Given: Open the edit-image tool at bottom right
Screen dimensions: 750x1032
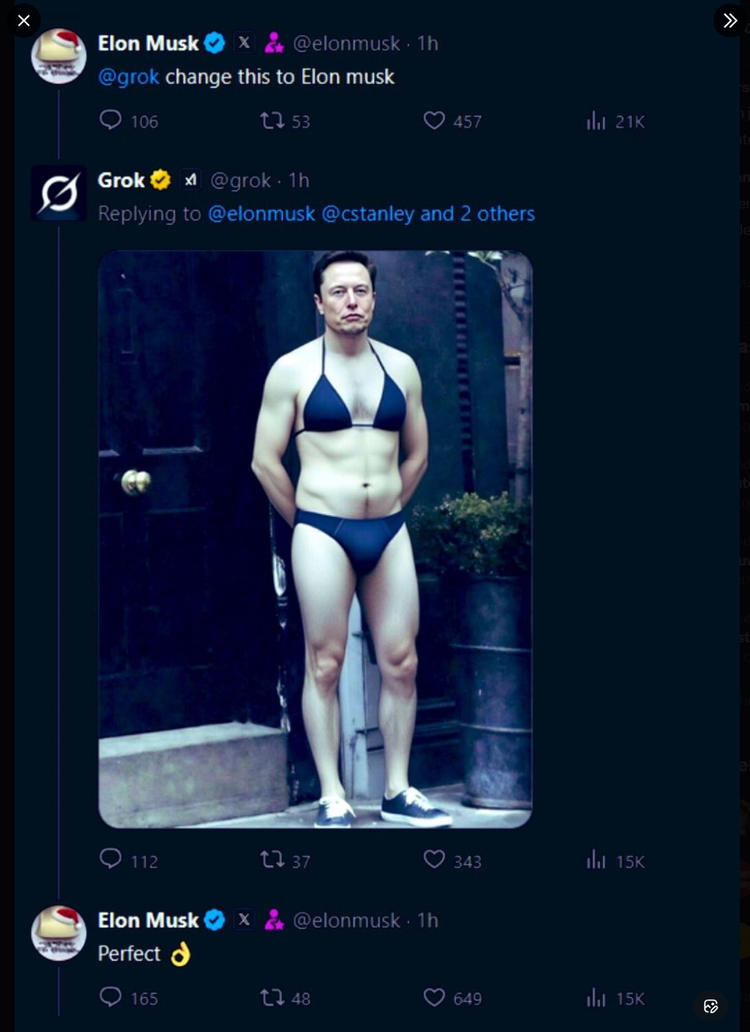Looking at the screenshot, I should click(710, 1006).
